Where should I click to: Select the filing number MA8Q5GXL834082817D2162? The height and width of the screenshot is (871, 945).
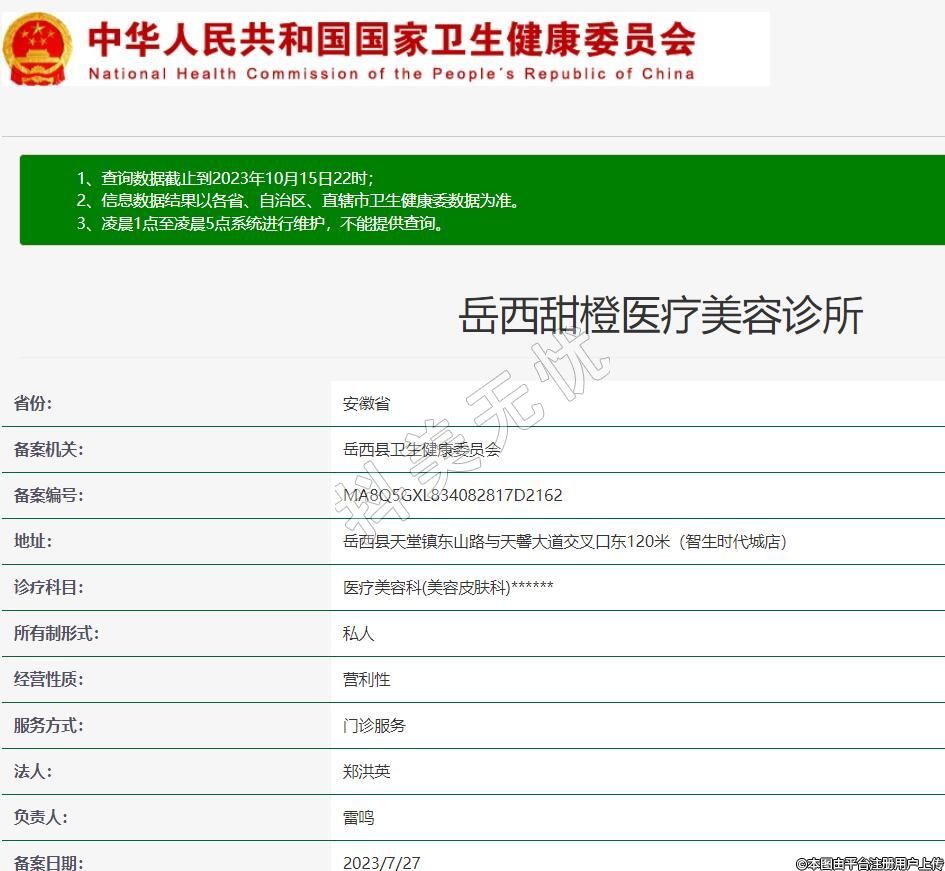[452, 496]
